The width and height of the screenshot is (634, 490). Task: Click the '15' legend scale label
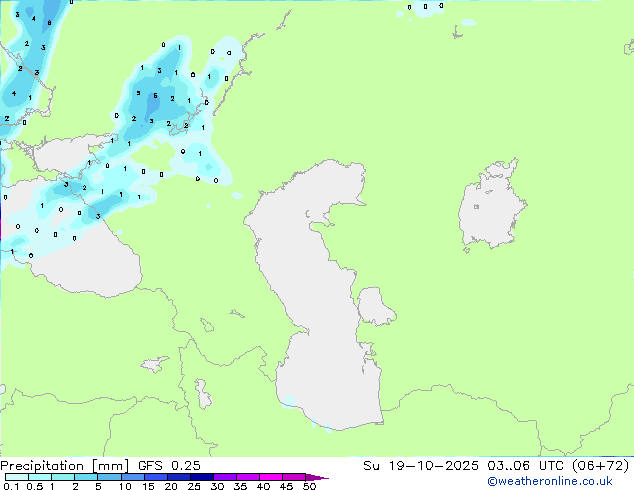pos(148,486)
